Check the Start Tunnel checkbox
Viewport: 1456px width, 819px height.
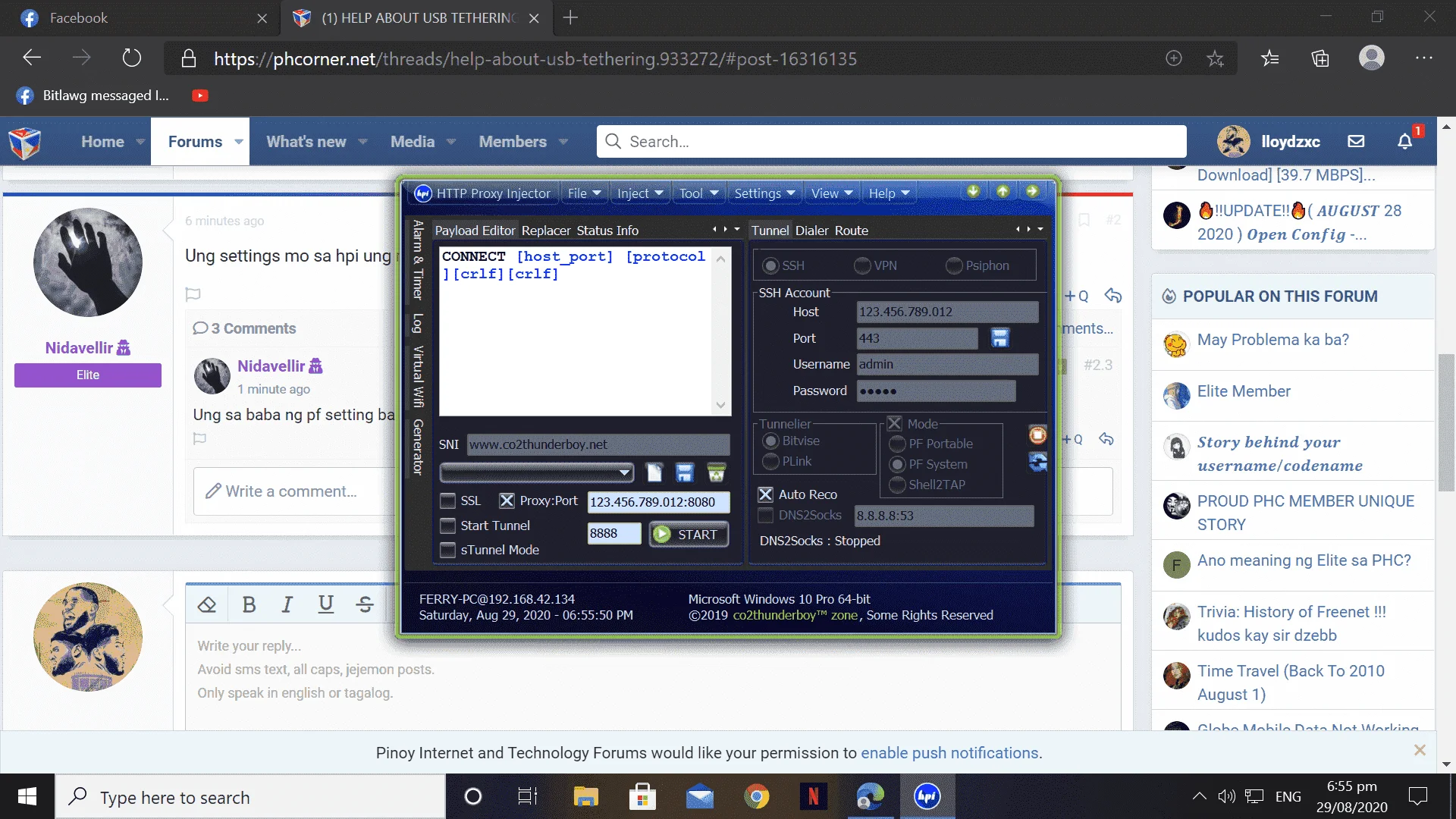448,526
